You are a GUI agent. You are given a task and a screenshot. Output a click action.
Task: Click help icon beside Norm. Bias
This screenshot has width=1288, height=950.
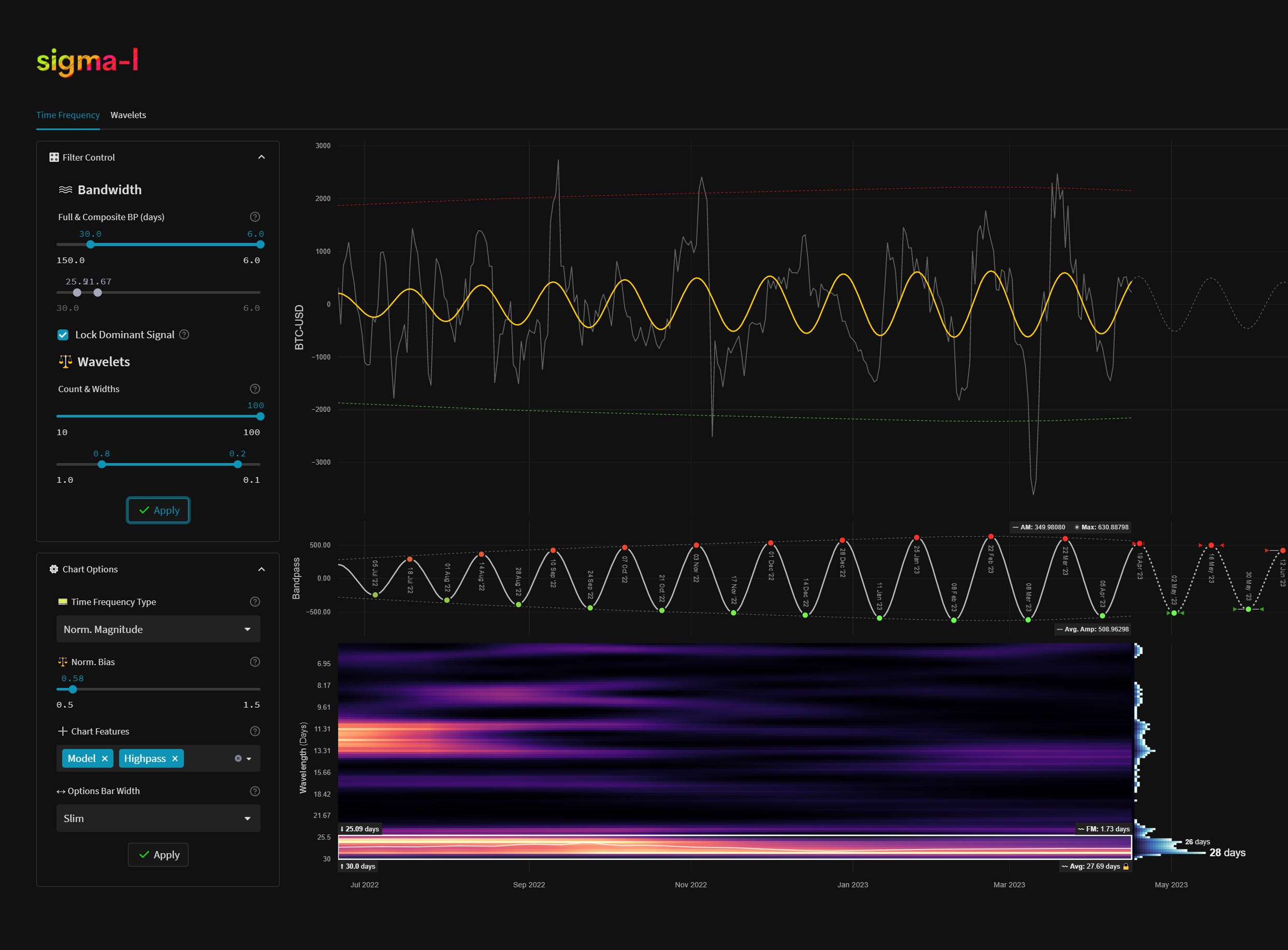(255, 662)
